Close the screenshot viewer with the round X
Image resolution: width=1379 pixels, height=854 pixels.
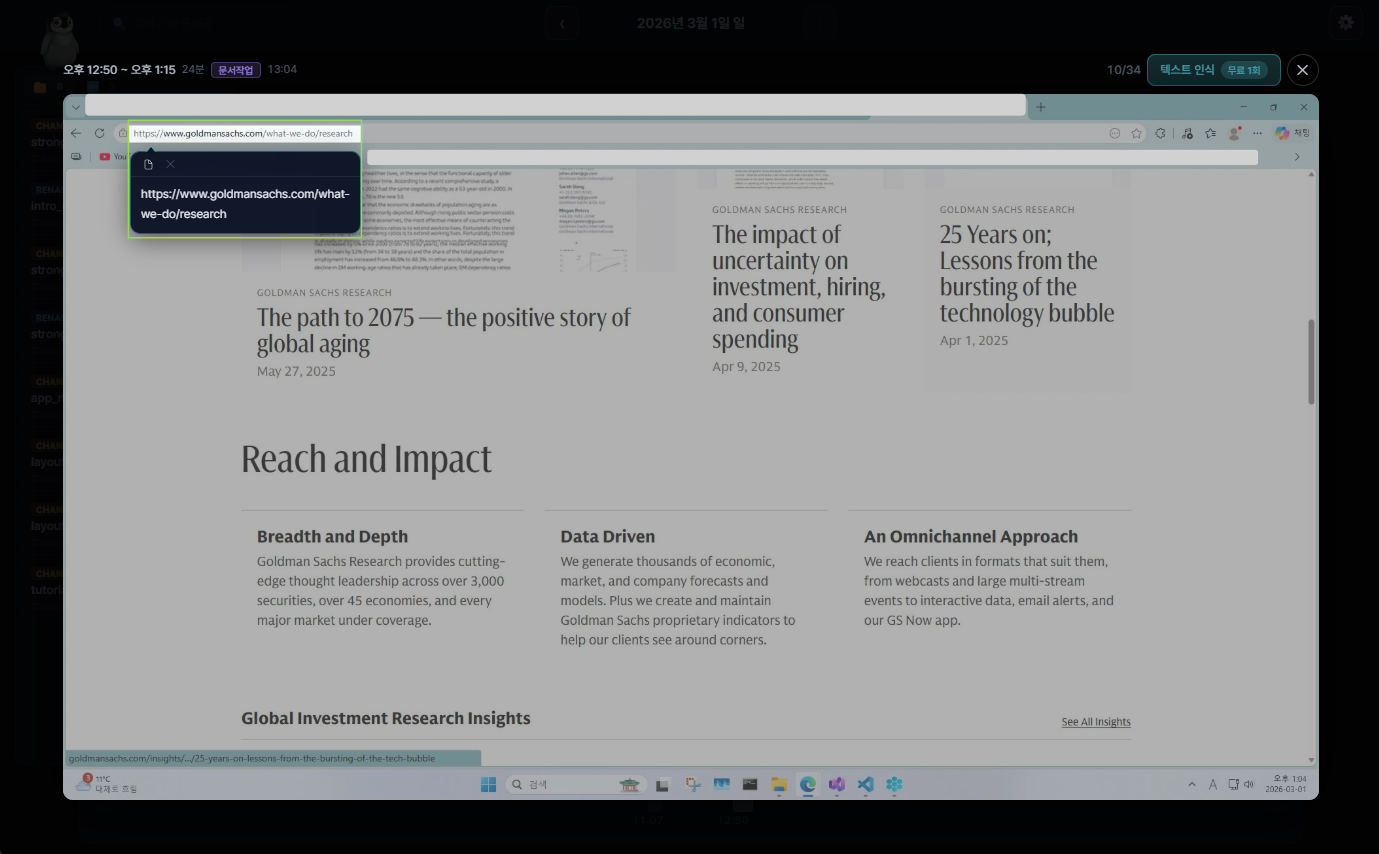(x=1302, y=70)
